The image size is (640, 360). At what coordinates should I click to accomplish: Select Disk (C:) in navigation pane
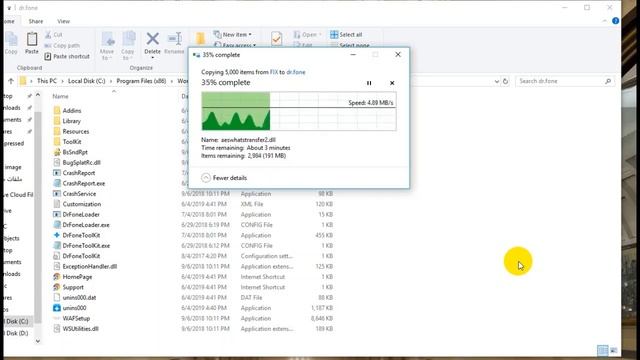click(17, 321)
